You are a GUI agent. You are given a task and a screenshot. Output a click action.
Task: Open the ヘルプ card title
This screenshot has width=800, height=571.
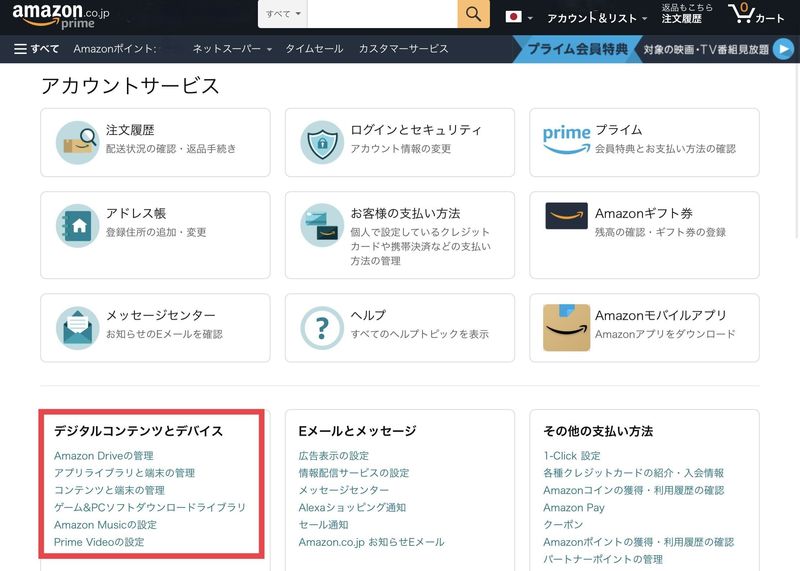click(368, 315)
